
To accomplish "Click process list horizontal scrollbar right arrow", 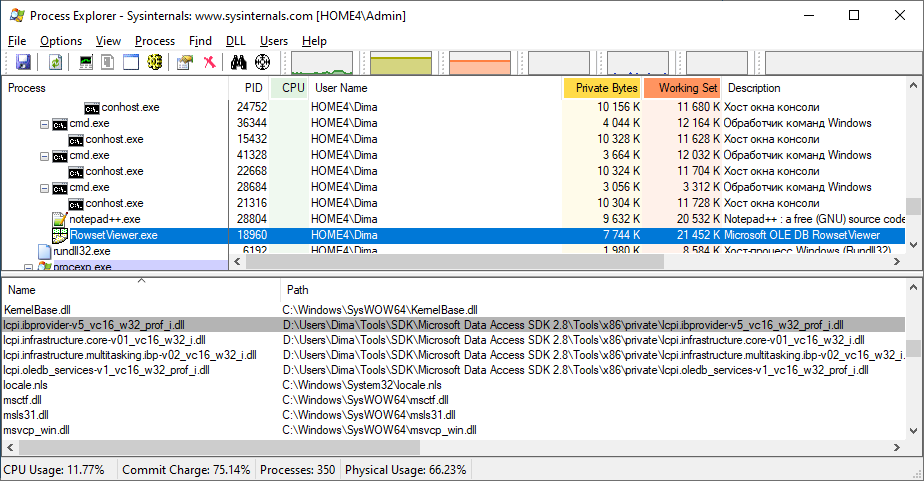I will (897, 261).
